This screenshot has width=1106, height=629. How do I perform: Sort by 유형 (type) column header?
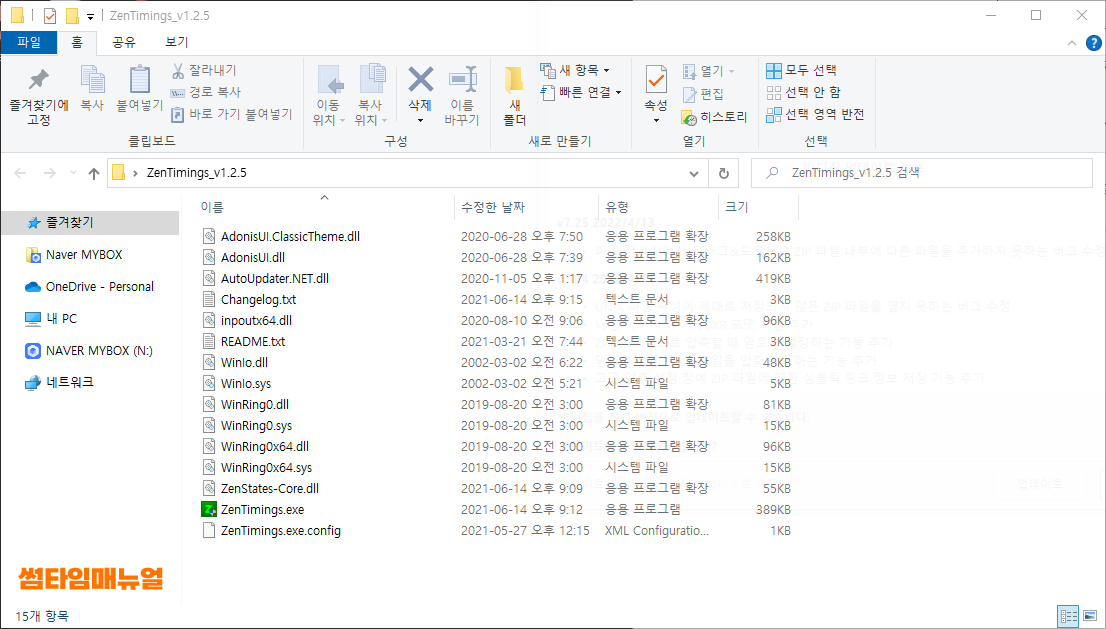[x=658, y=207]
